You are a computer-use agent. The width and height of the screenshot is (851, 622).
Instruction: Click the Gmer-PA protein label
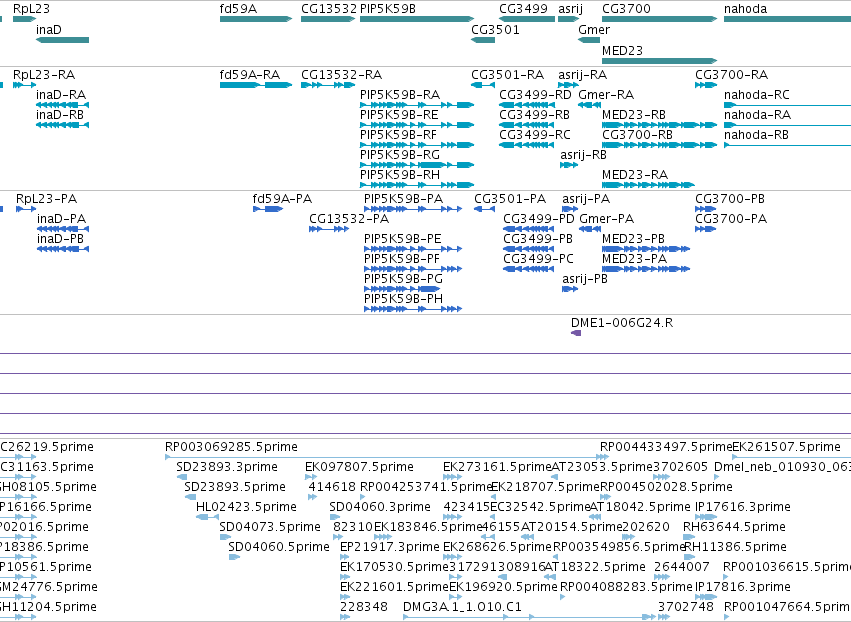click(606, 219)
